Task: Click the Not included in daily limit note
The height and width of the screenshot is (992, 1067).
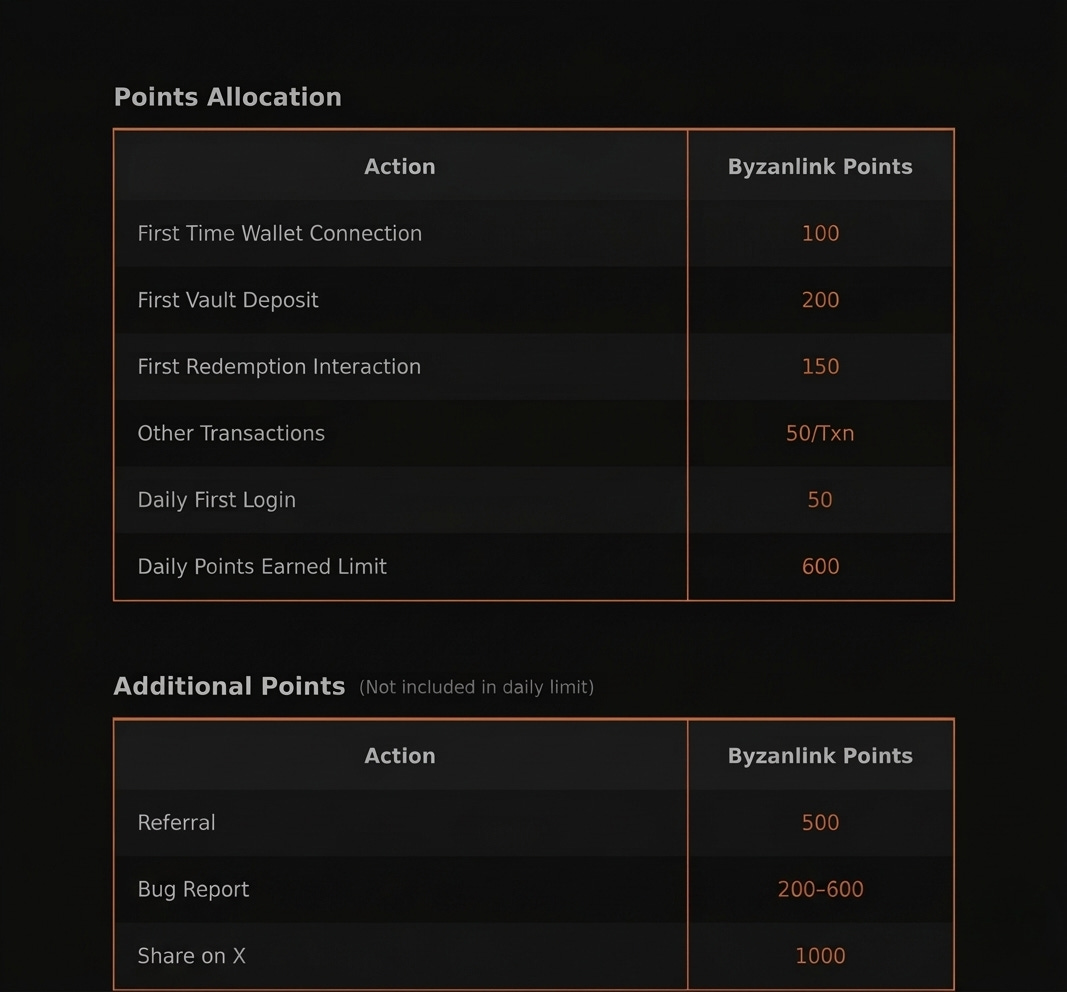Action: tap(476, 687)
